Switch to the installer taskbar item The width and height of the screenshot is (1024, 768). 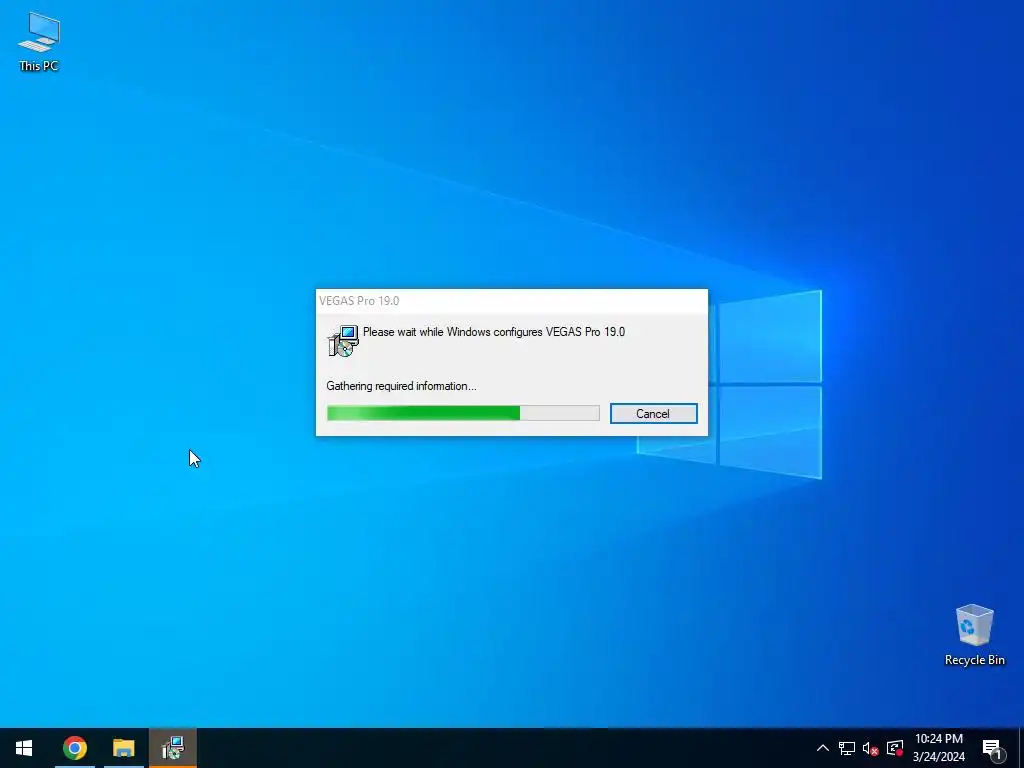173,748
